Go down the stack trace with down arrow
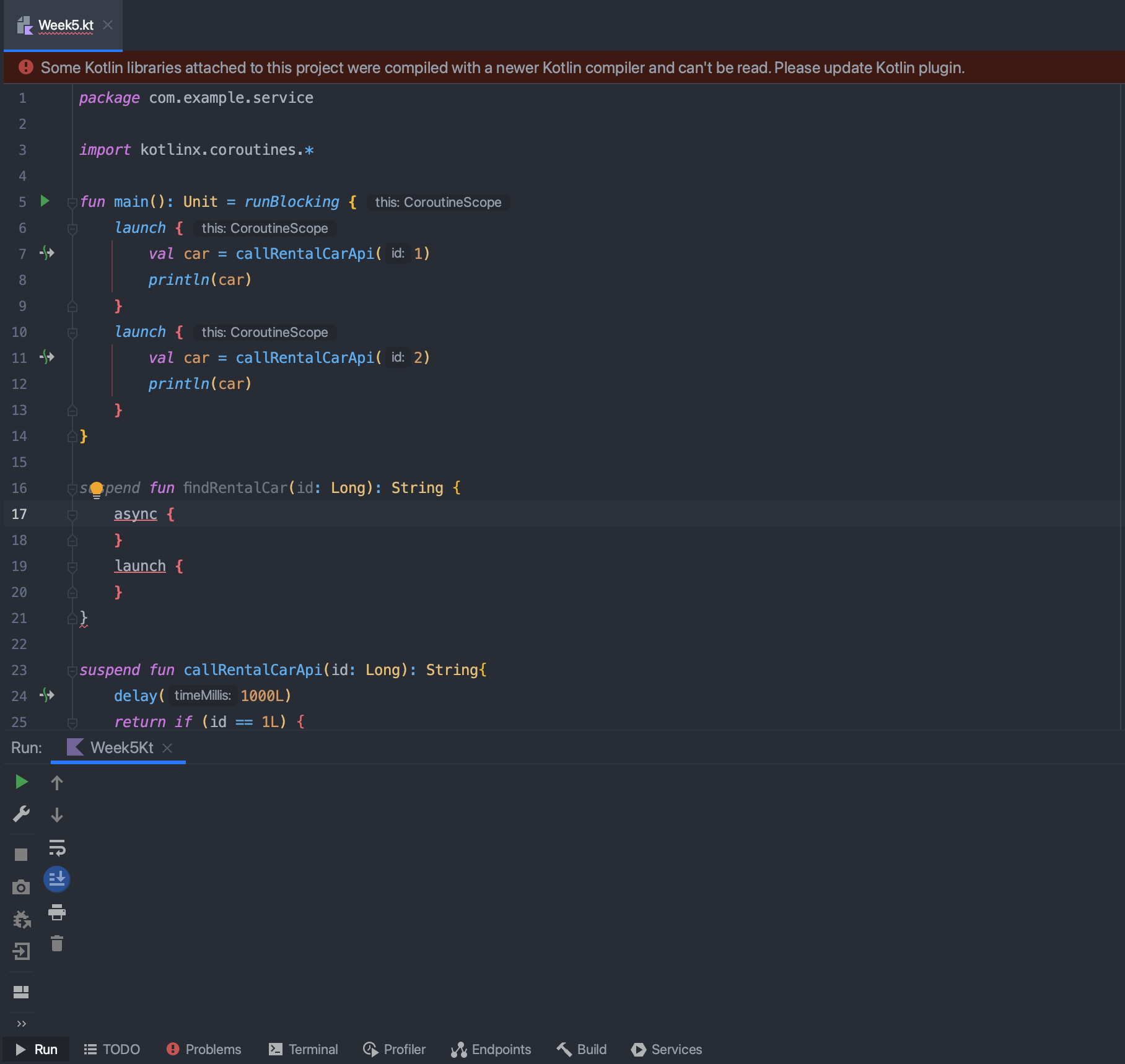The image size is (1125, 1064). (x=57, y=815)
